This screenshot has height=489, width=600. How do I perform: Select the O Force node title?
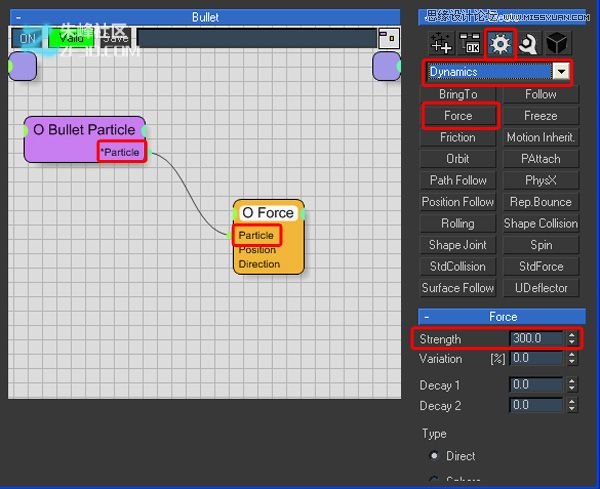pyautogui.click(x=268, y=213)
